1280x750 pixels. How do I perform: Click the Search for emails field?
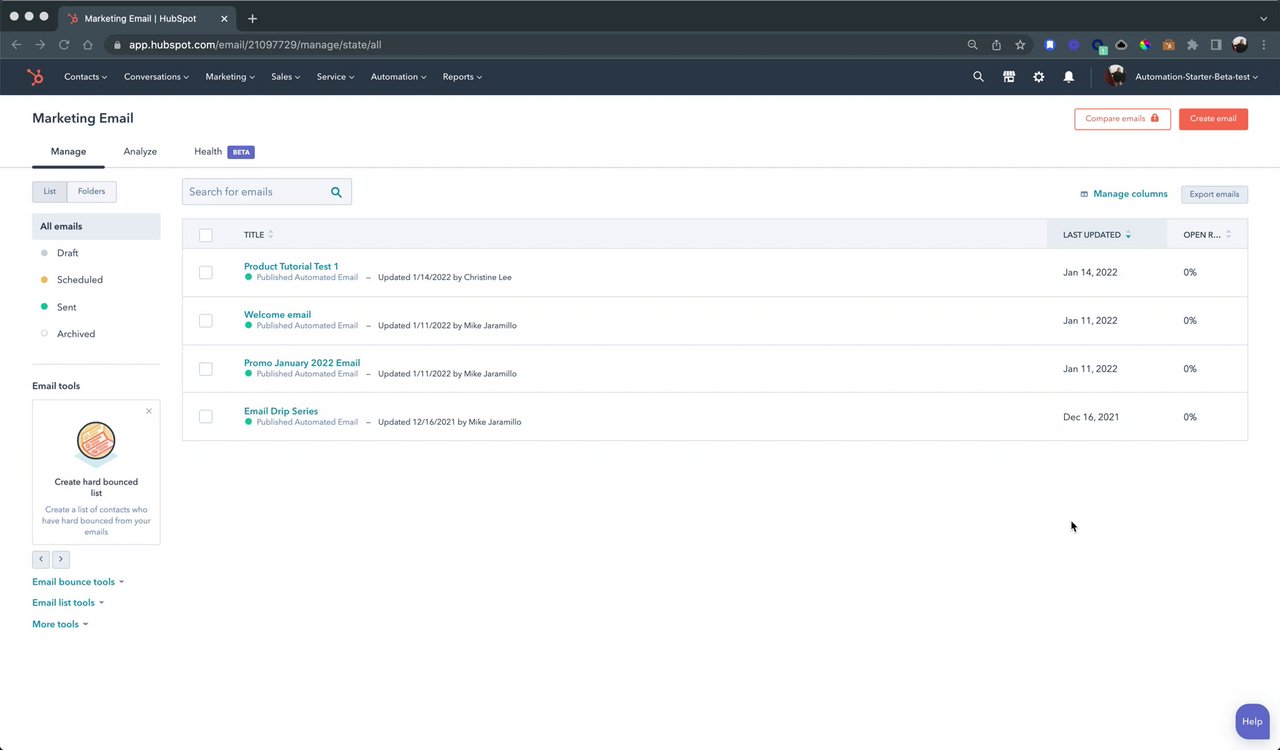267,192
